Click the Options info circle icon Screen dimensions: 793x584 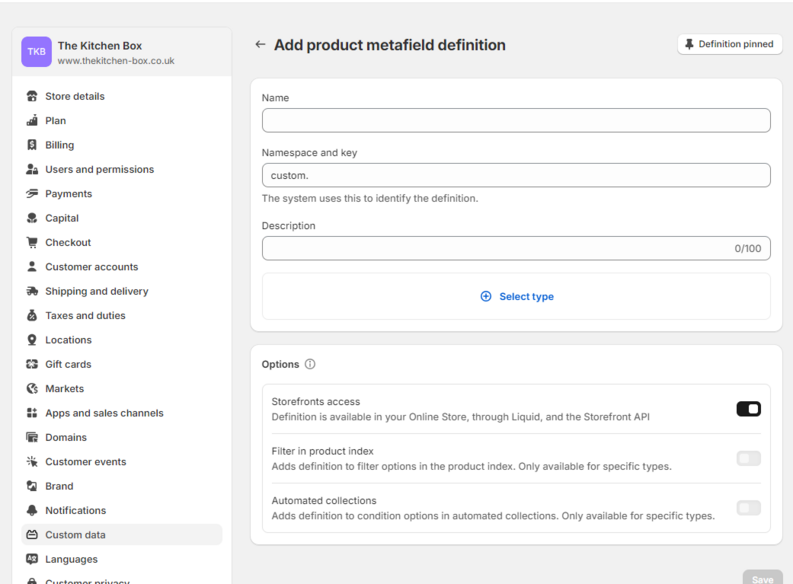(310, 364)
